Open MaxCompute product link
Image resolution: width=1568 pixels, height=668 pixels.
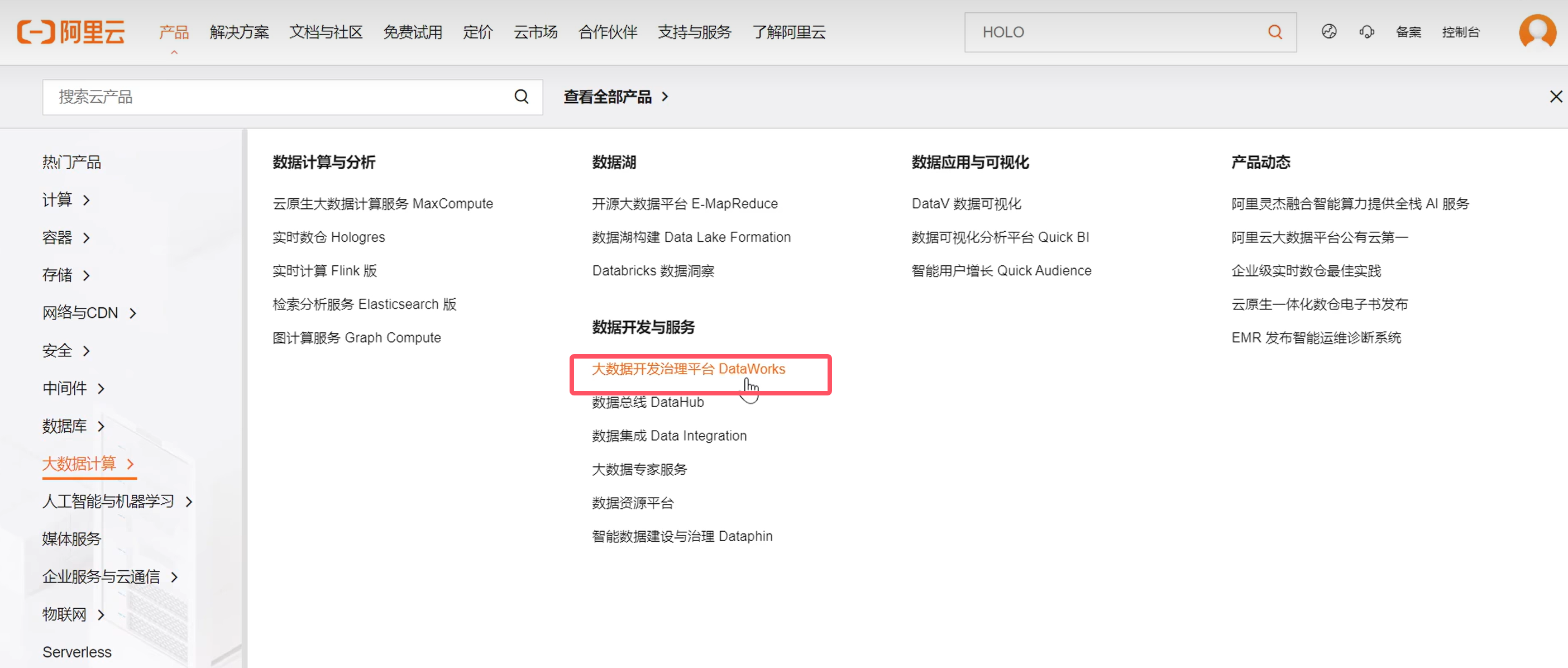point(383,203)
